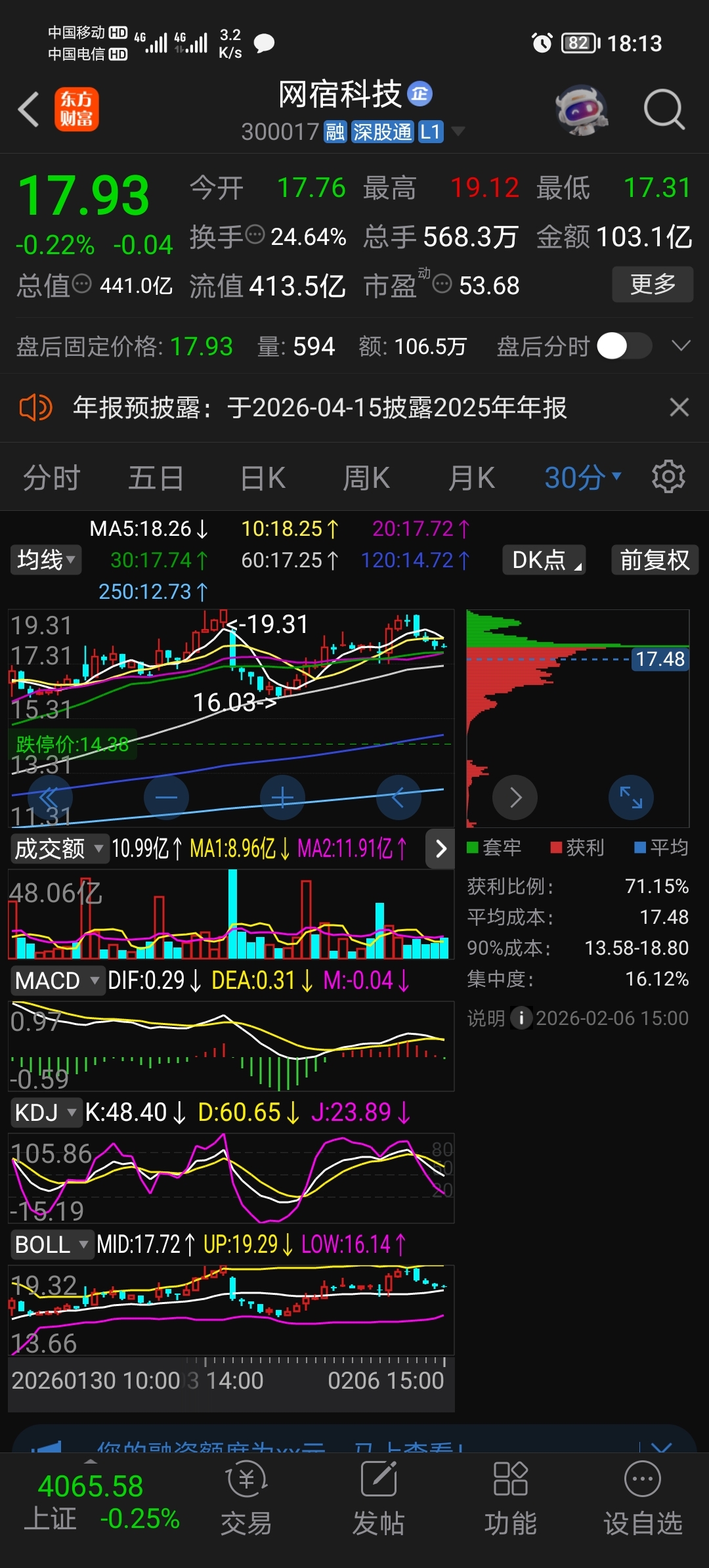Tap the double-left rewind chart button
The height and width of the screenshot is (1568, 709).
(x=50, y=797)
